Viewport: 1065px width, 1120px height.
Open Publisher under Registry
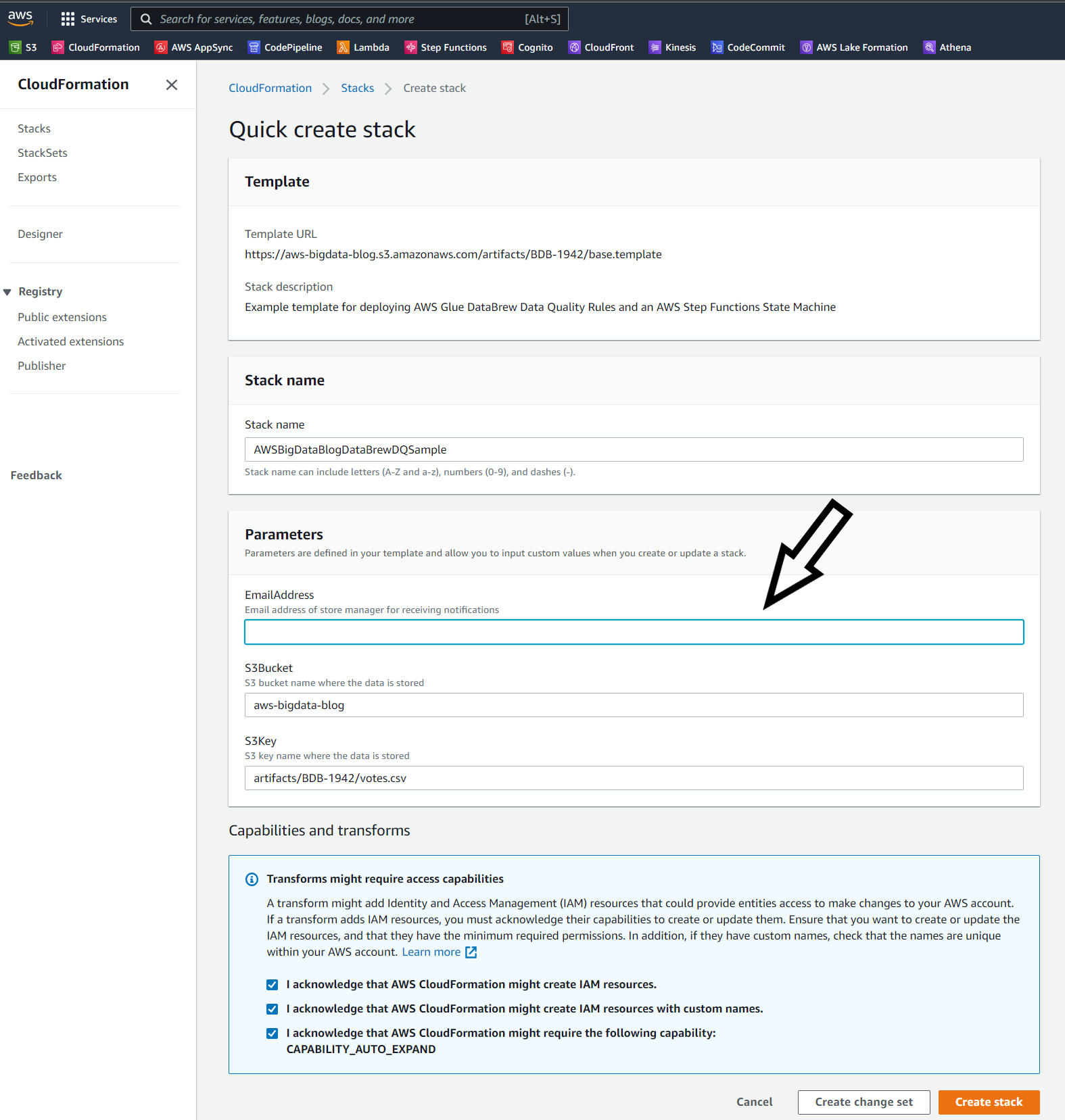click(x=42, y=366)
